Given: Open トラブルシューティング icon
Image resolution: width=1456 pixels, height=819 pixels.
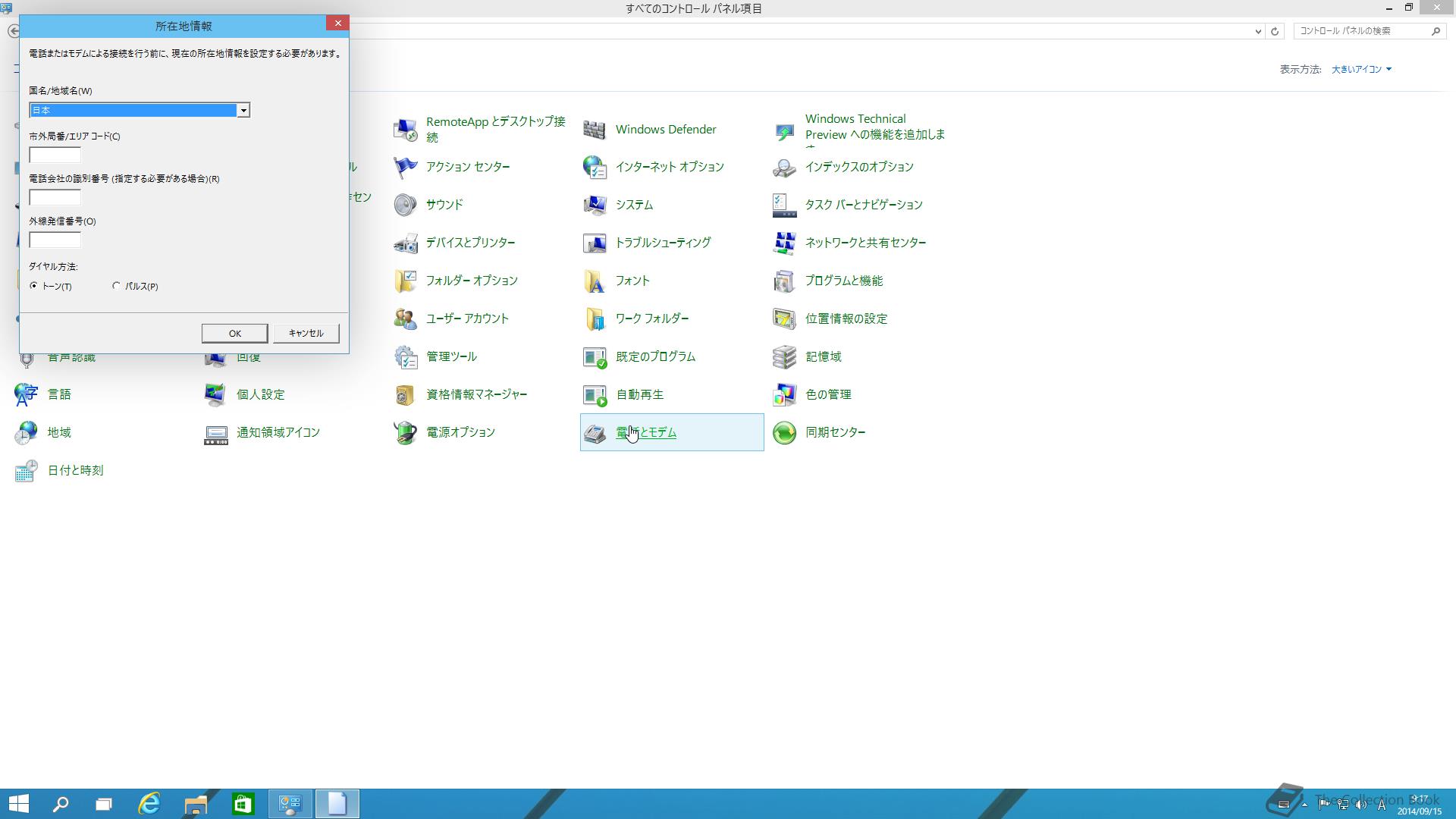Looking at the screenshot, I should (x=595, y=243).
